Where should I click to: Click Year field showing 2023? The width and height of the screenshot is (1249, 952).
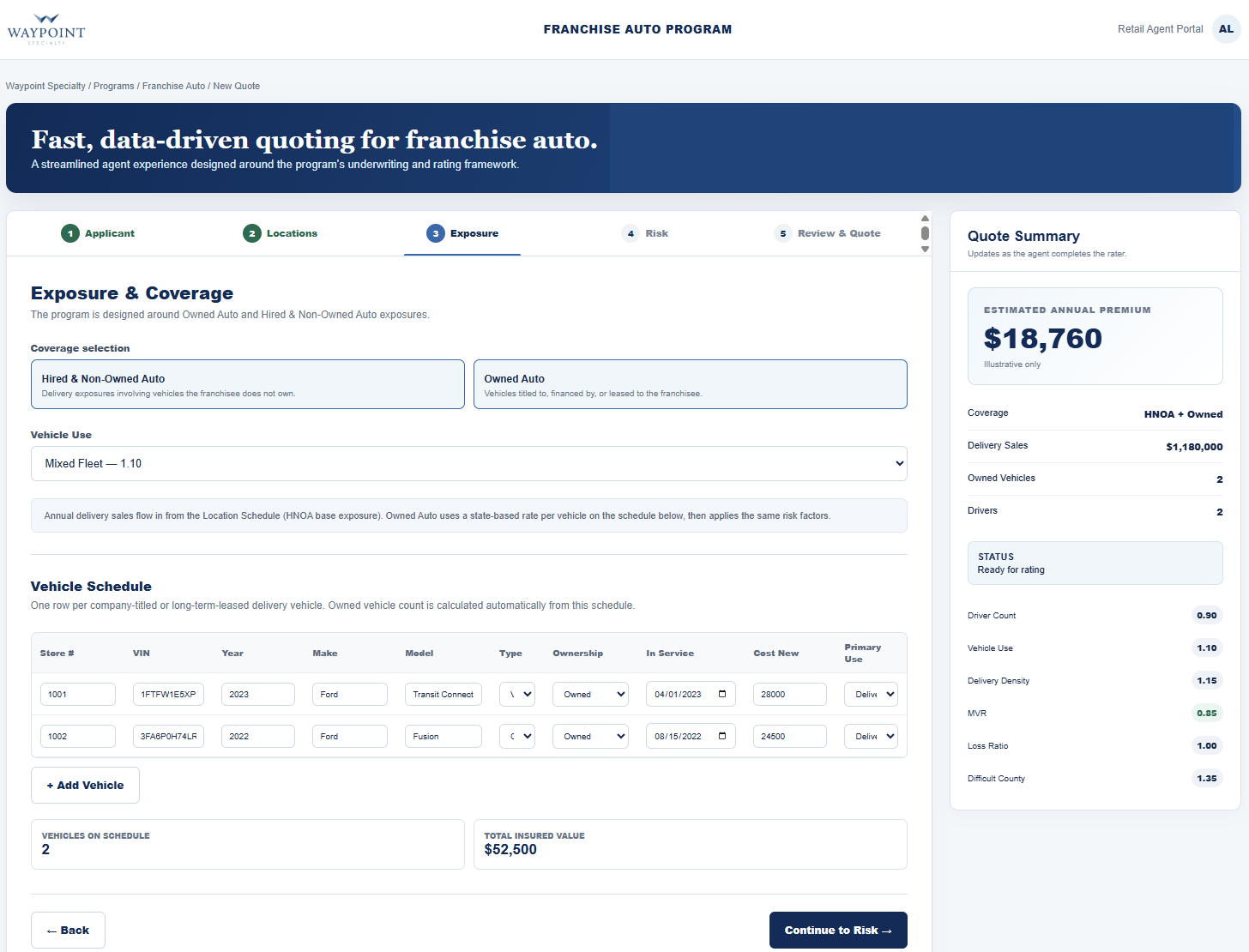tap(258, 694)
